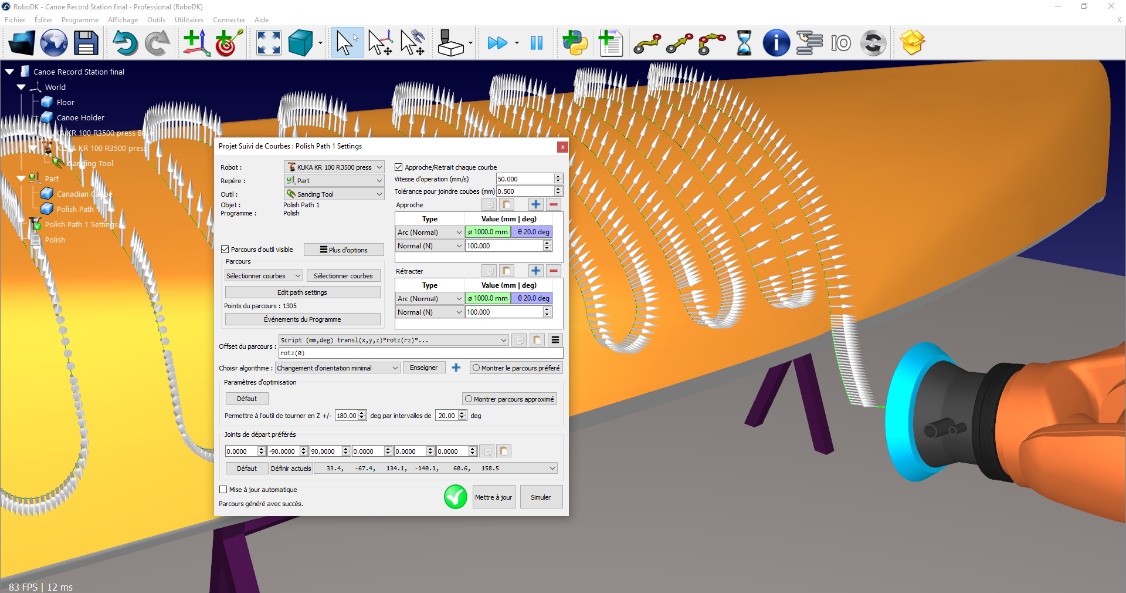
Task: Add a joint move instruction
Action: pos(647,44)
